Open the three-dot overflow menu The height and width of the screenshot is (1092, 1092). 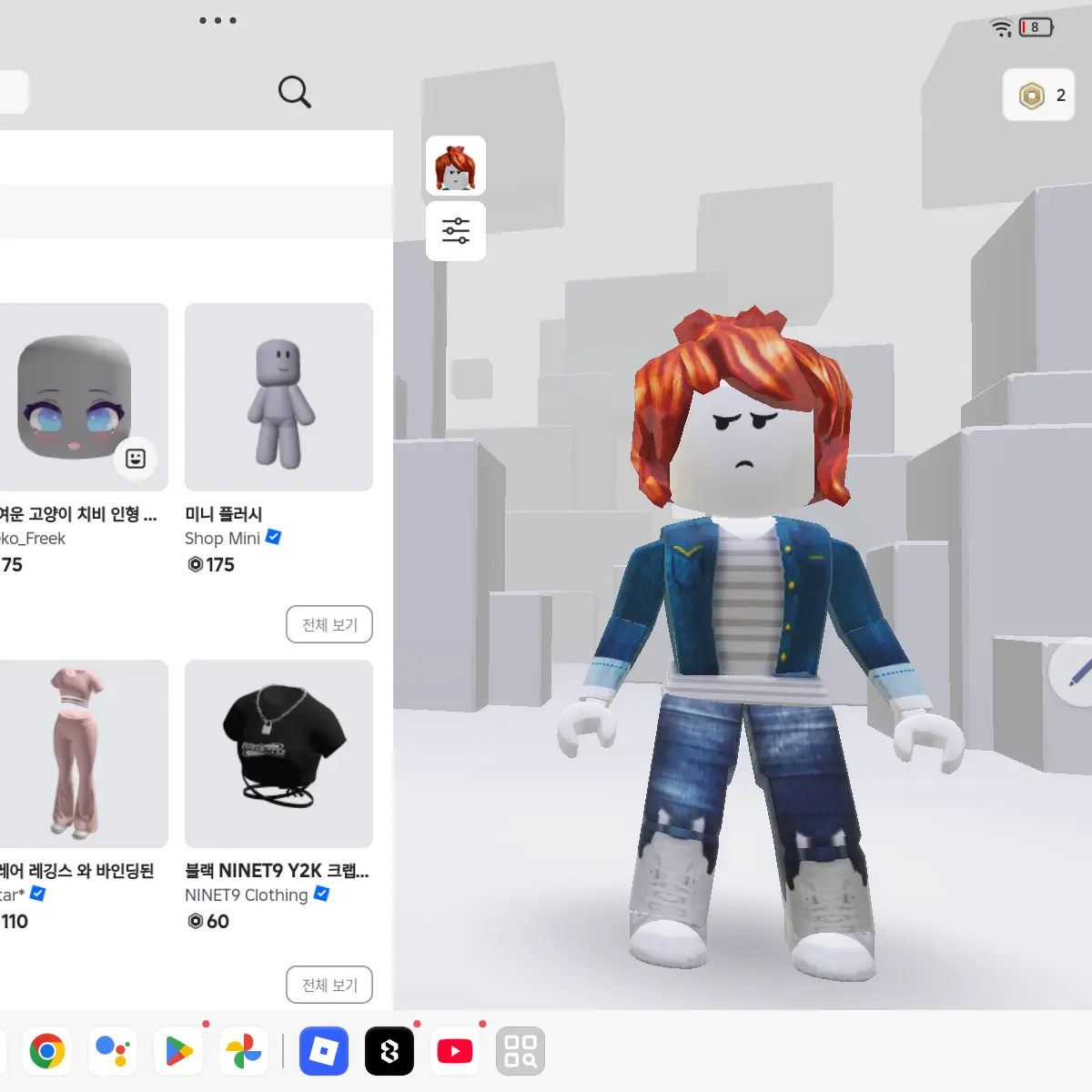[x=218, y=20]
